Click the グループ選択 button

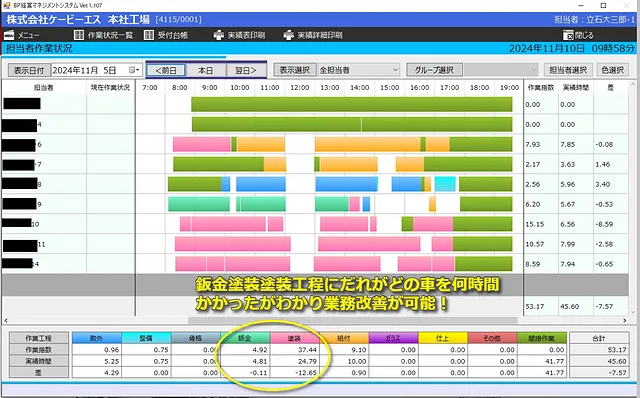click(434, 70)
